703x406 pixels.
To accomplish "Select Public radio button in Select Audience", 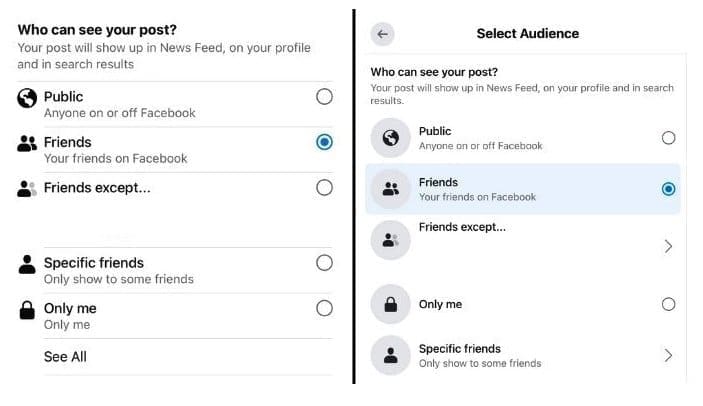I will [668, 138].
